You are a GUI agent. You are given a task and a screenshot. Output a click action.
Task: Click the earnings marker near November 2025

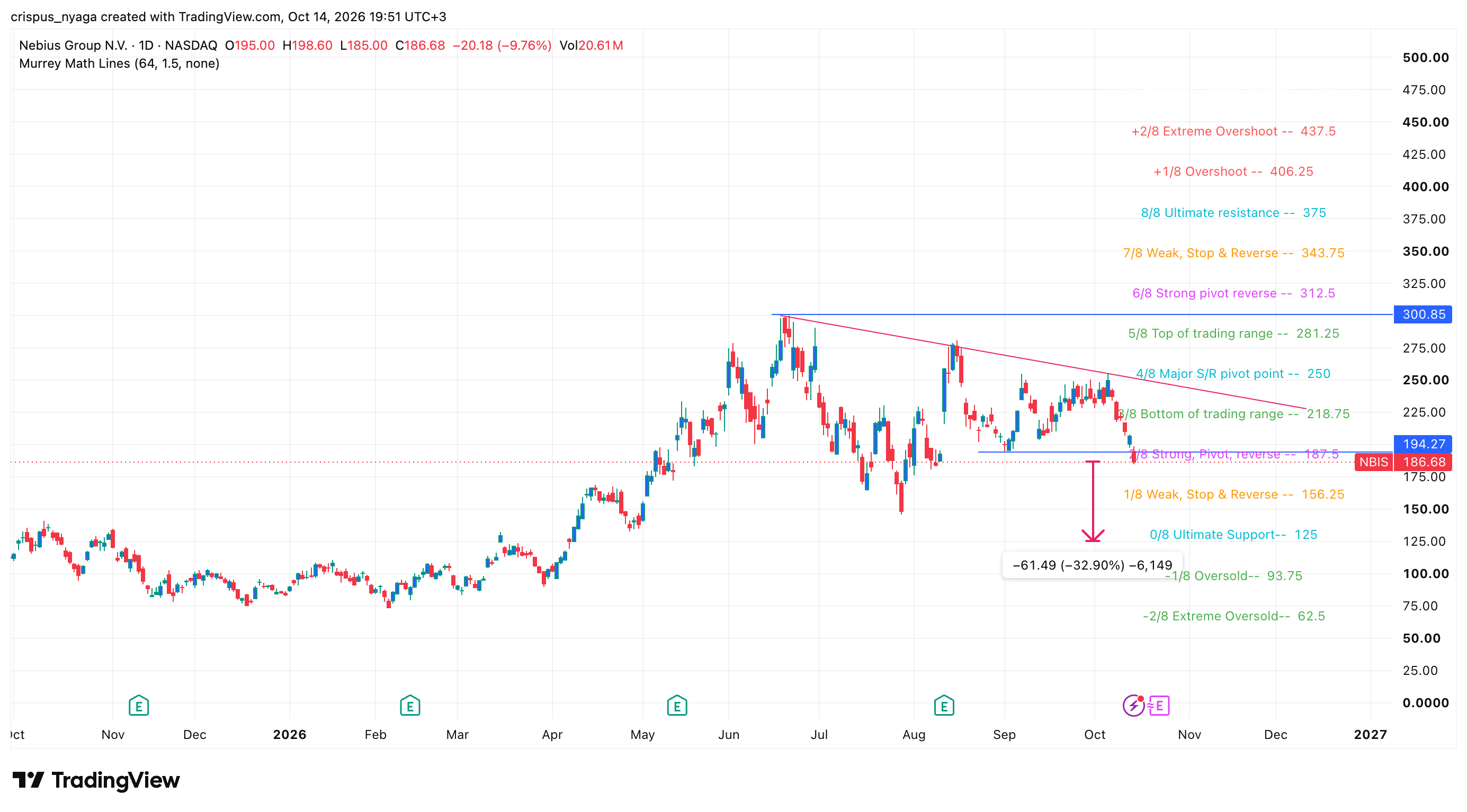[x=139, y=706]
